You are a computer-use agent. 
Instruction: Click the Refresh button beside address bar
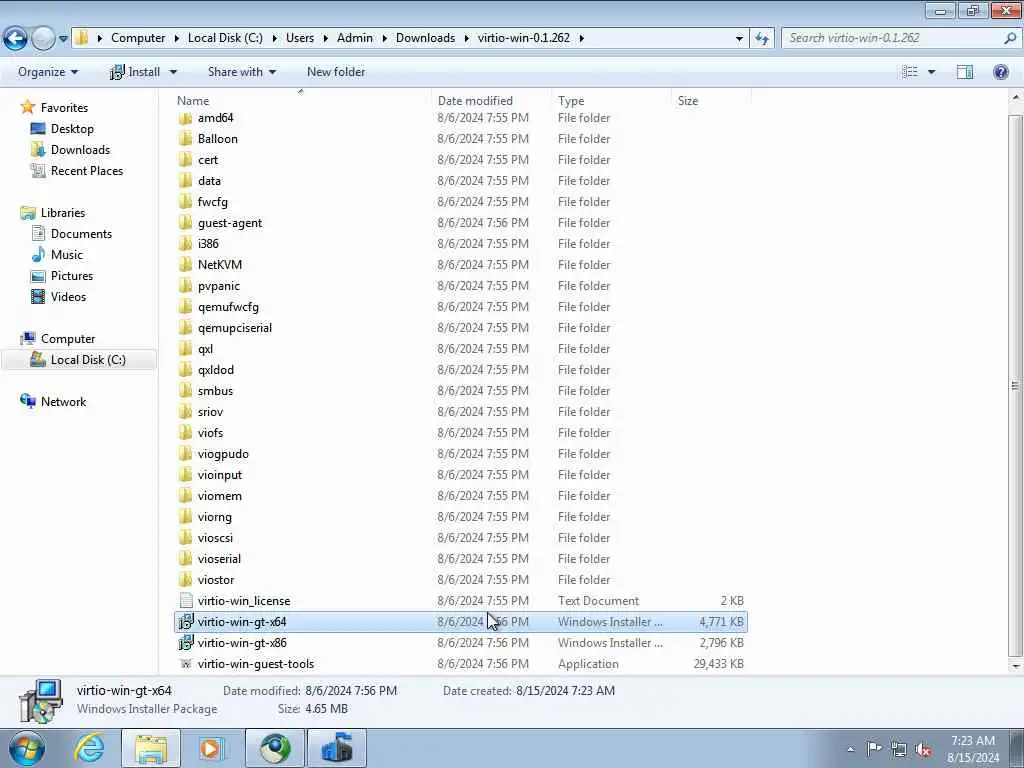click(x=761, y=39)
